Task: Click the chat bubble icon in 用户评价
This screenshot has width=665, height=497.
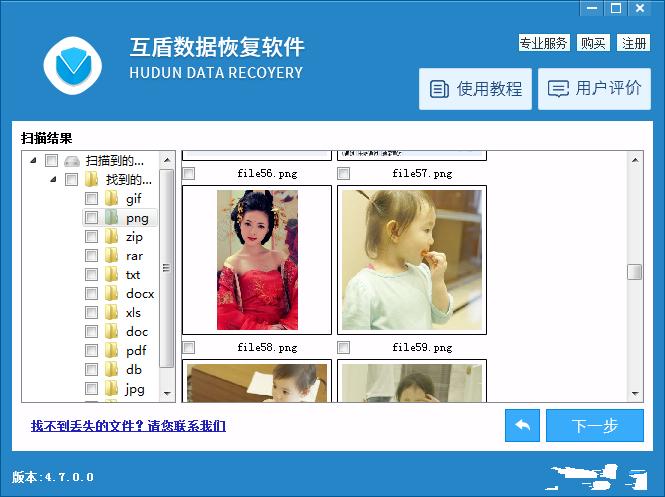Action: (x=558, y=89)
